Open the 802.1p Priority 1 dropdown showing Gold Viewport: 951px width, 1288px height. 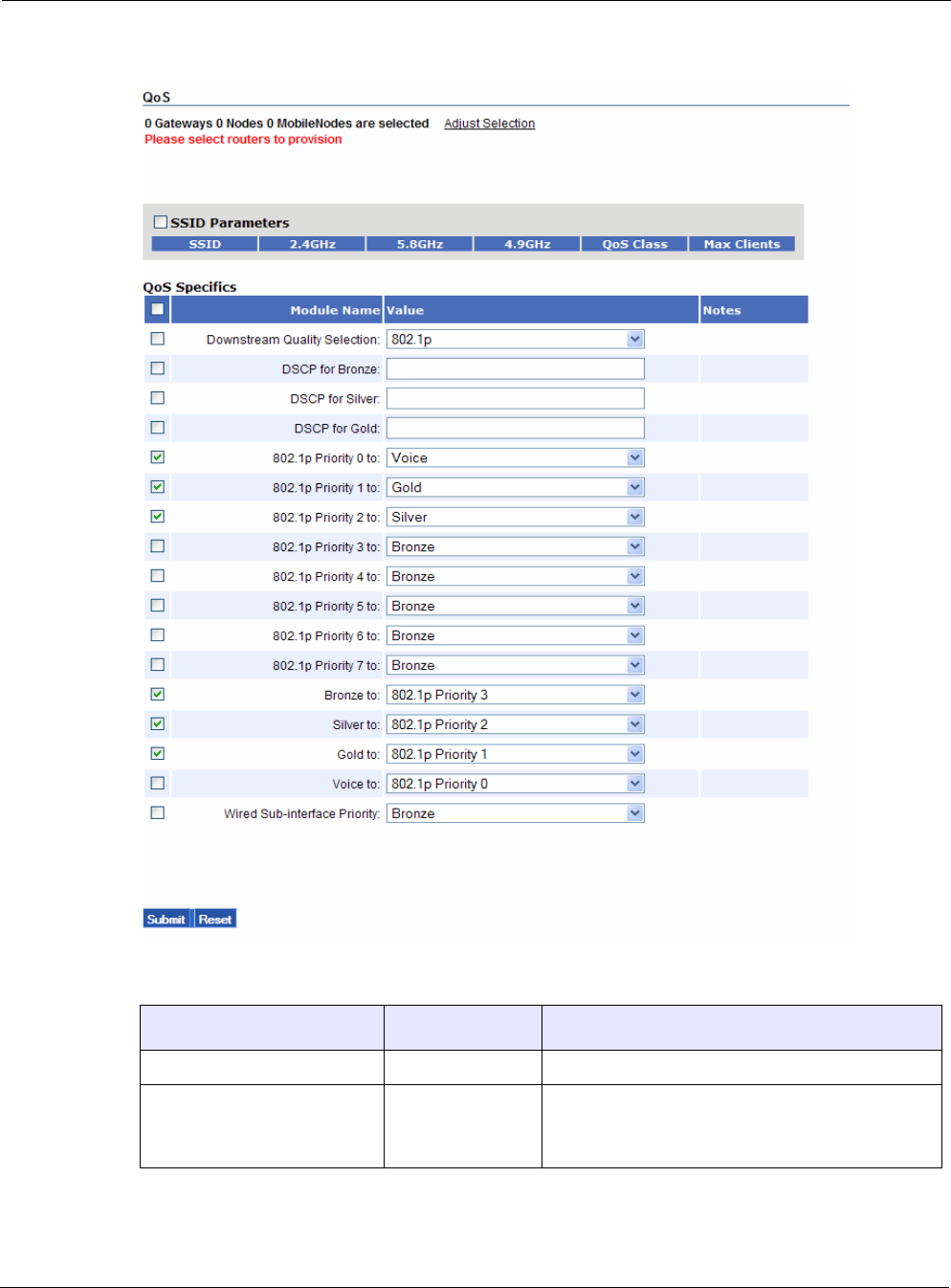pyautogui.click(x=515, y=488)
